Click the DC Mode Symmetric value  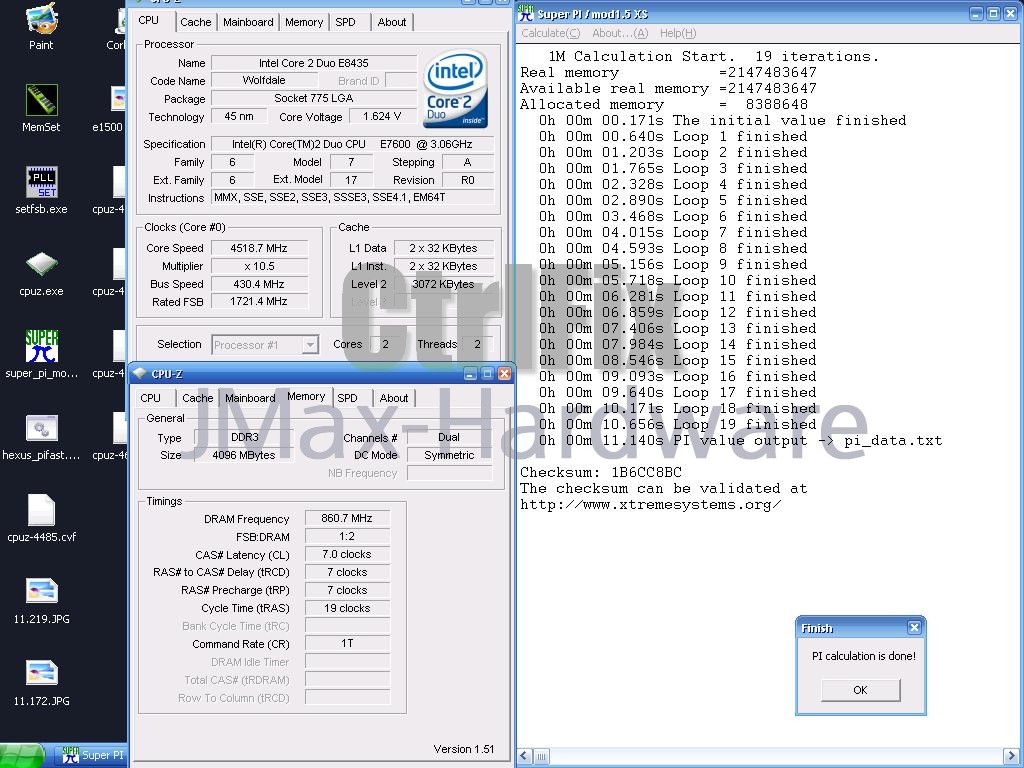tap(449, 455)
